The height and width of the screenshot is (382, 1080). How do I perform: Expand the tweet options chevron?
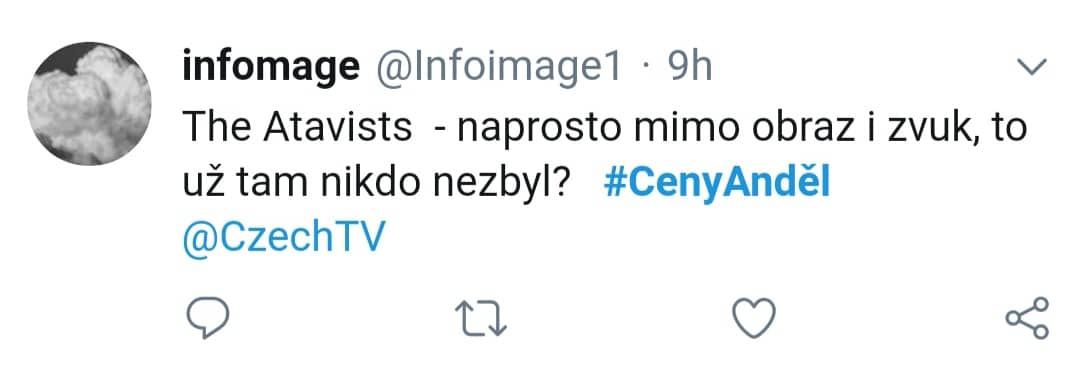1032,67
